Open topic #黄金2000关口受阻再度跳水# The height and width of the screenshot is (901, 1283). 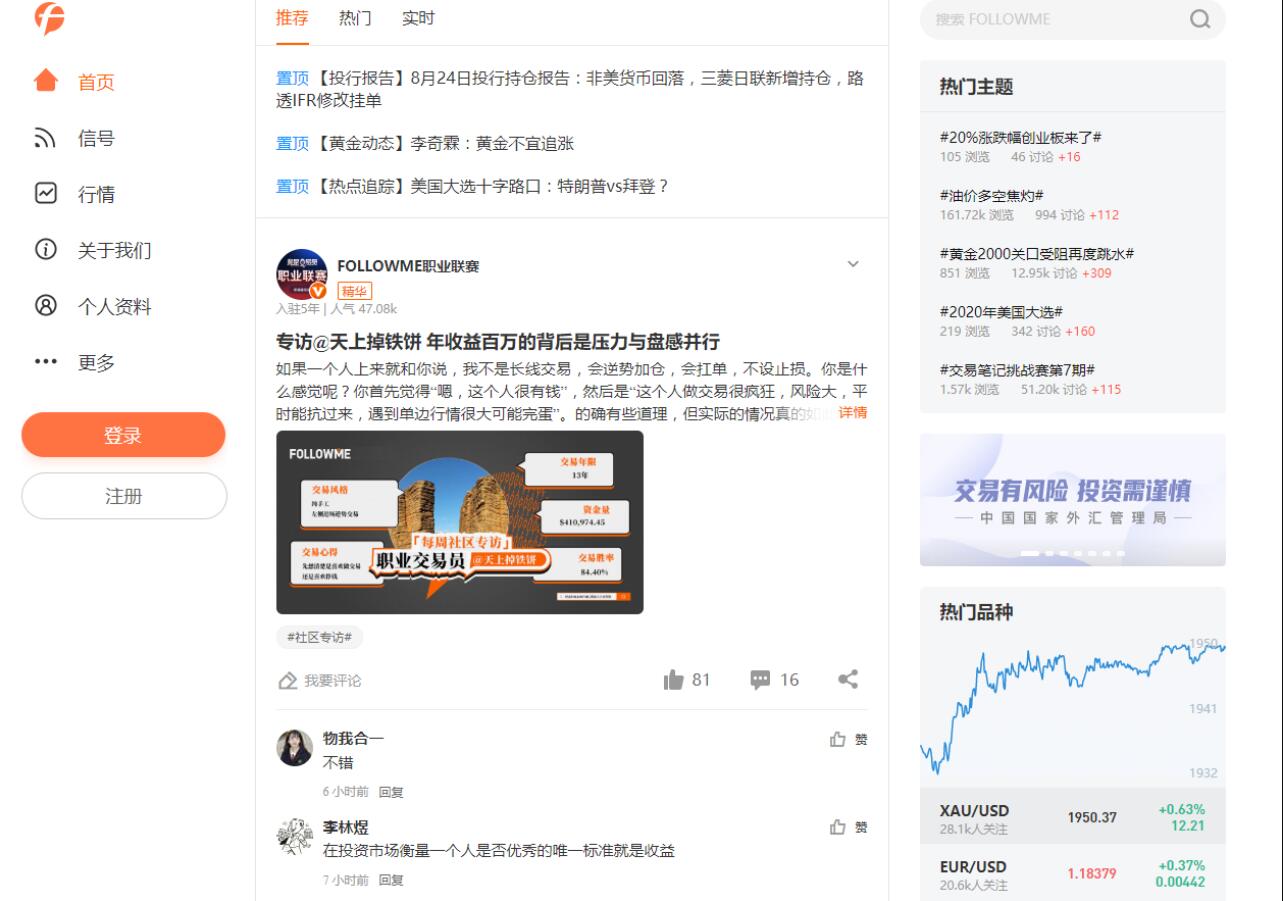[1037, 253]
